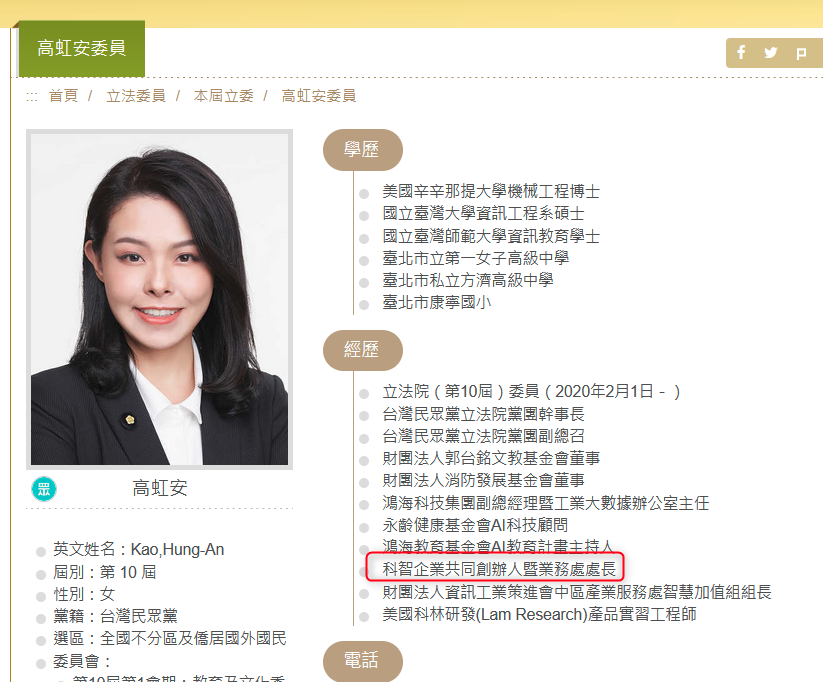Open 本屆立委 breadcrumb link
This screenshot has height=682, width=823.
click(x=224, y=96)
